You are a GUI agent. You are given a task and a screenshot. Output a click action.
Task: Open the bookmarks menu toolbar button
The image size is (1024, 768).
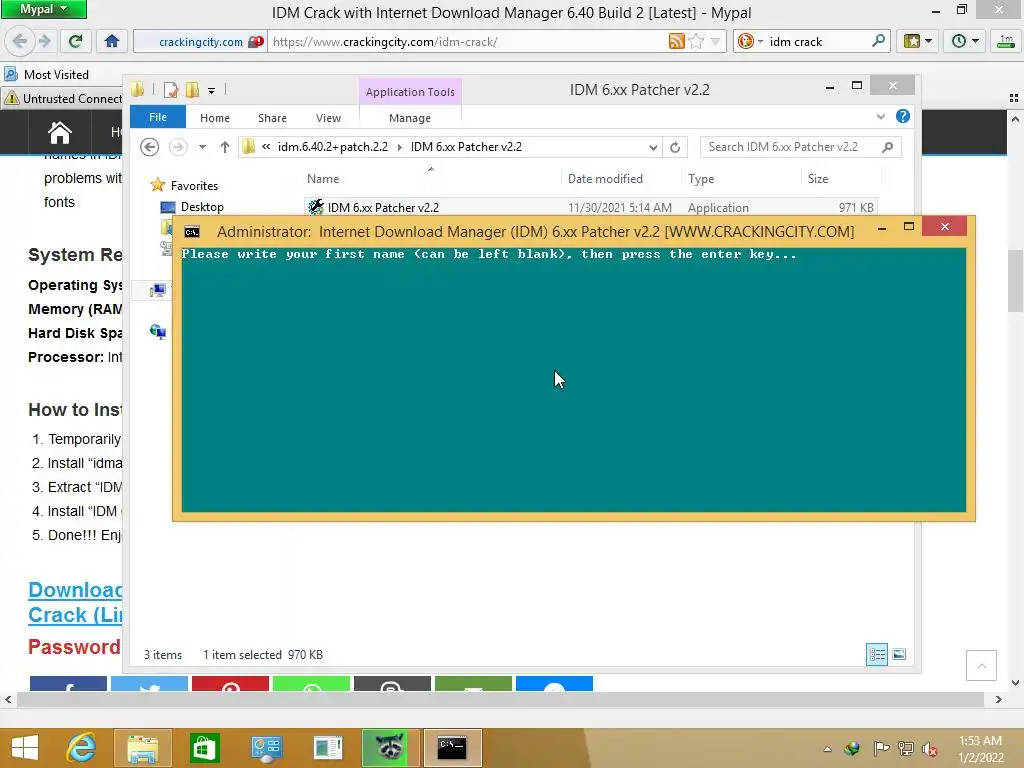tap(918, 42)
